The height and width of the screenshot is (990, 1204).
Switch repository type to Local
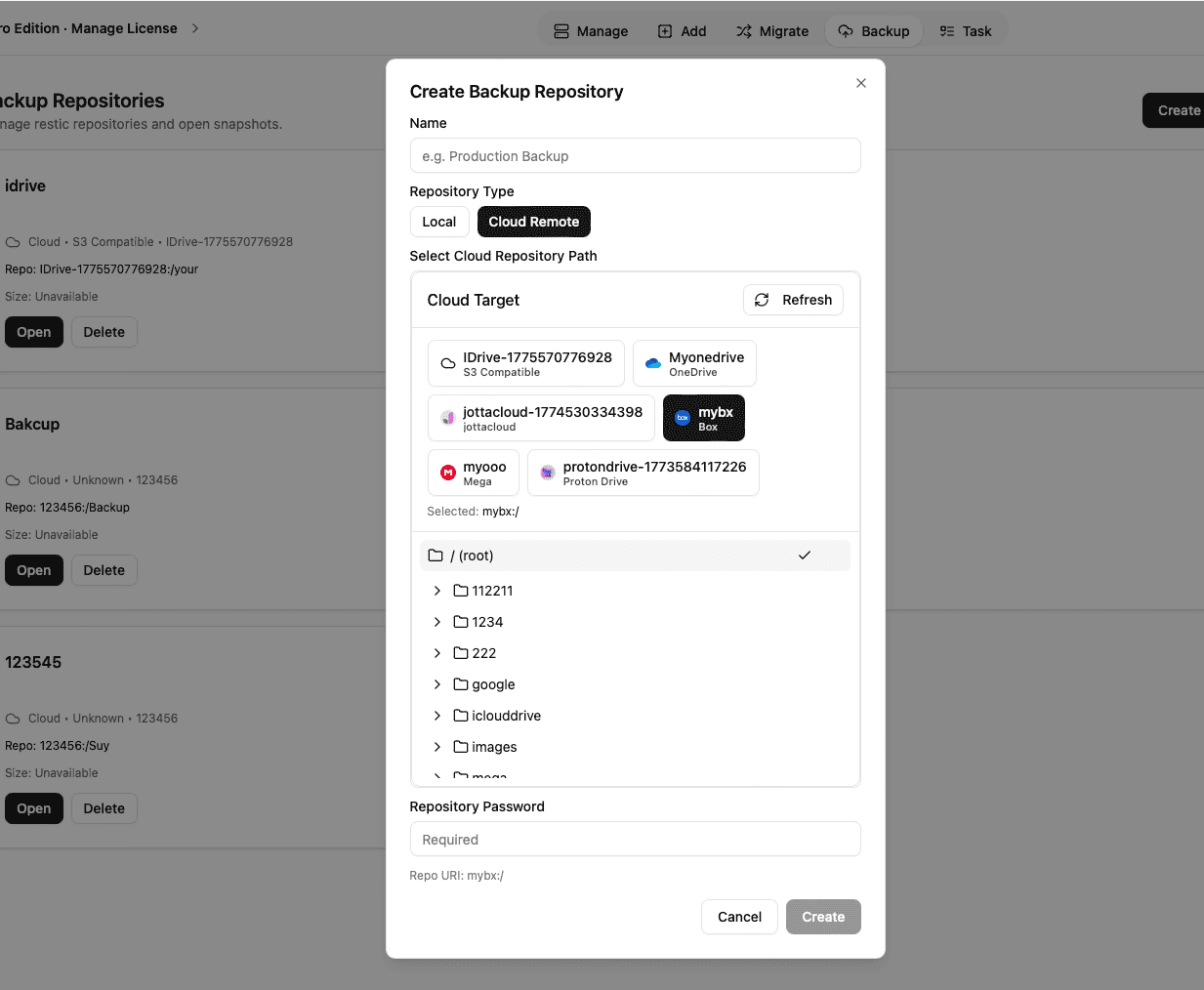438,222
